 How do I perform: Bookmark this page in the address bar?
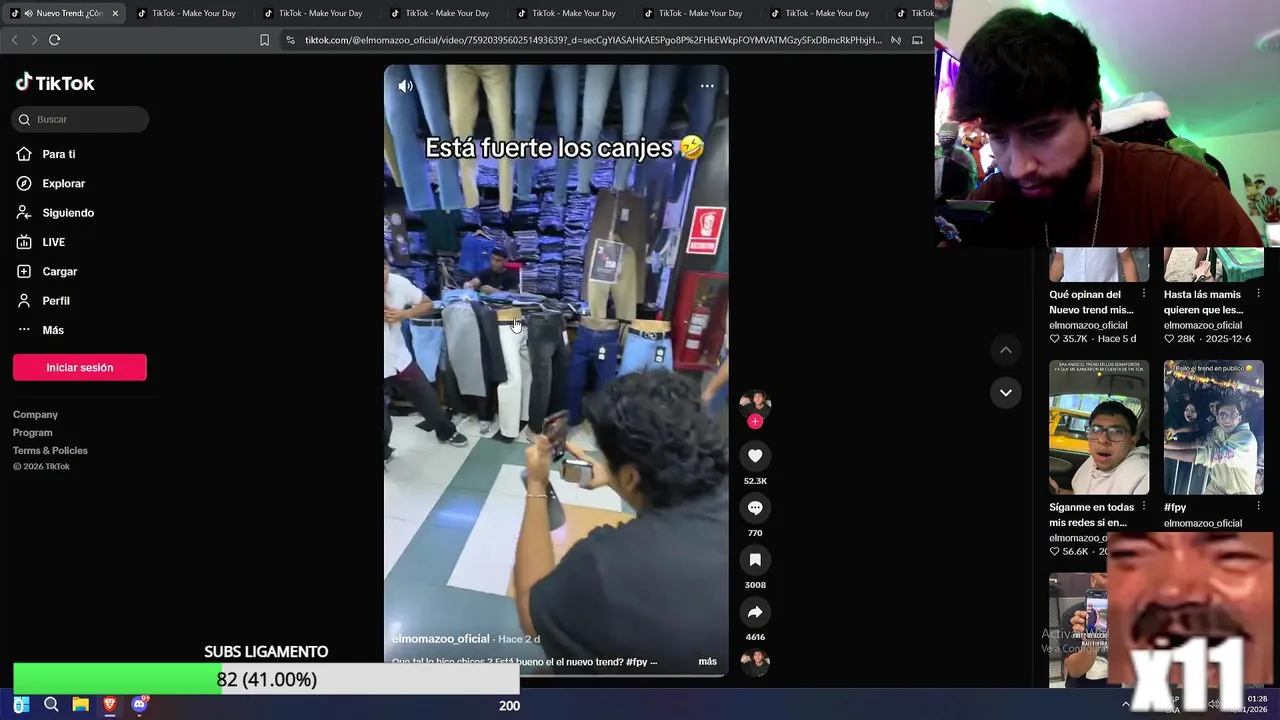pyautogui.click(x=264, y=40)
